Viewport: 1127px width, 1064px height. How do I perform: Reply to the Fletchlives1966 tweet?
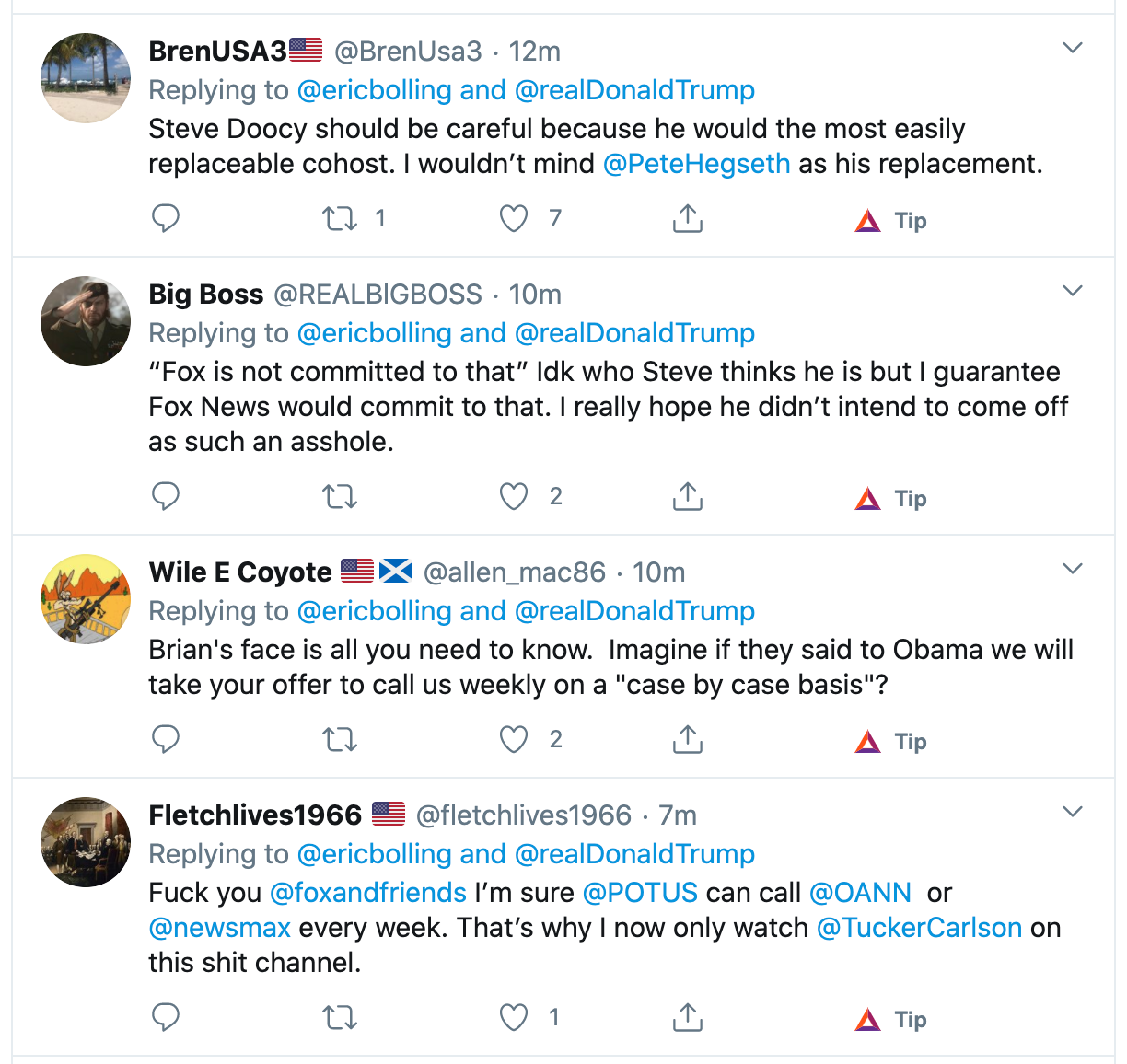click(166, 1017)
